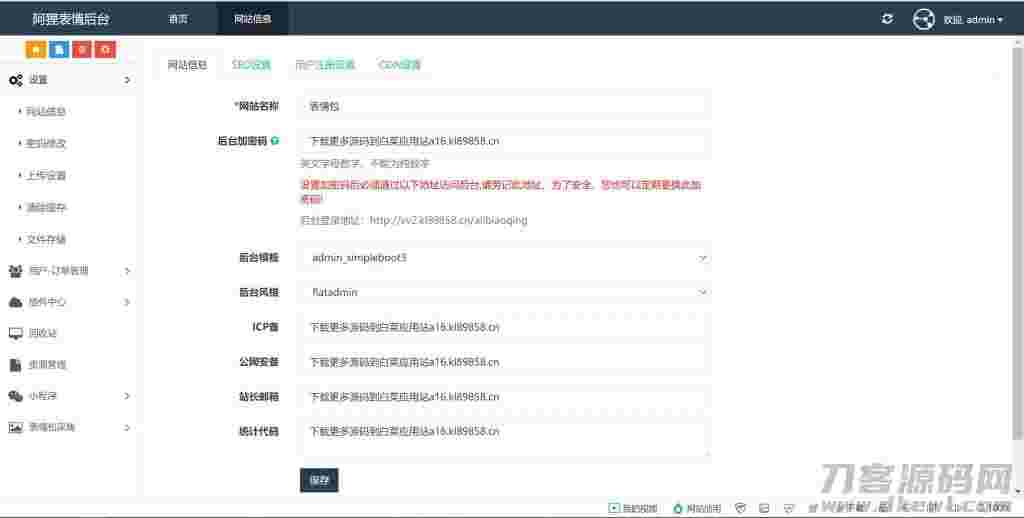Click the gears icon beside 设置
1024x518 pixels.
(16, 80)
